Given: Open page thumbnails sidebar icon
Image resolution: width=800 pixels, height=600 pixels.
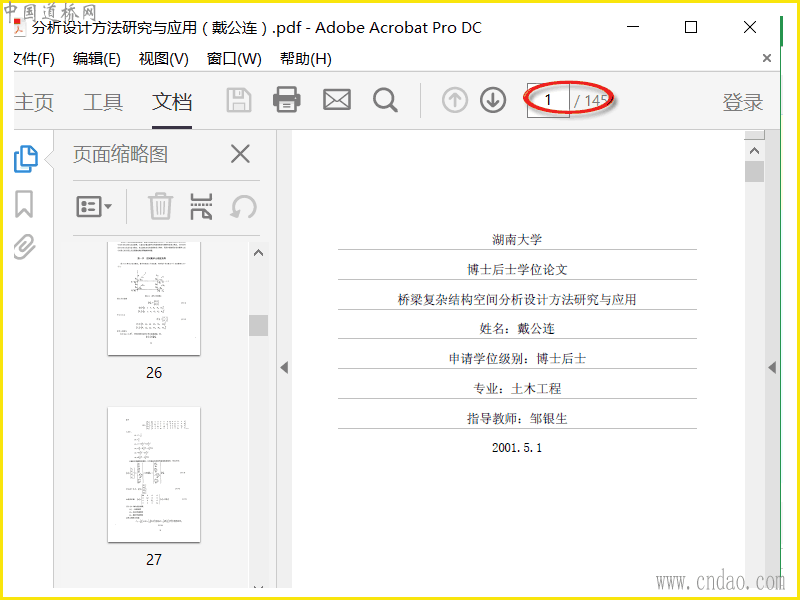Looking at the screenshot, I should coord(26,159).
